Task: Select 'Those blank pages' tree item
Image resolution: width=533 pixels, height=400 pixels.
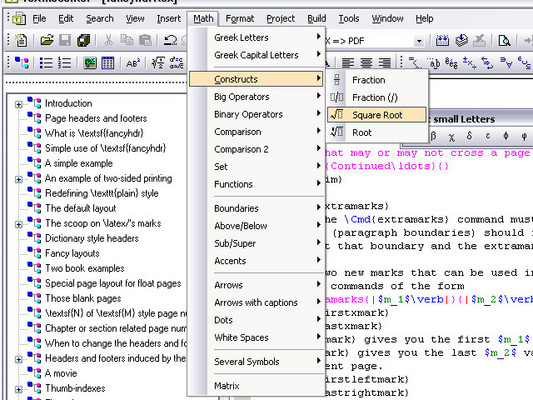Action: click(83, 298)
